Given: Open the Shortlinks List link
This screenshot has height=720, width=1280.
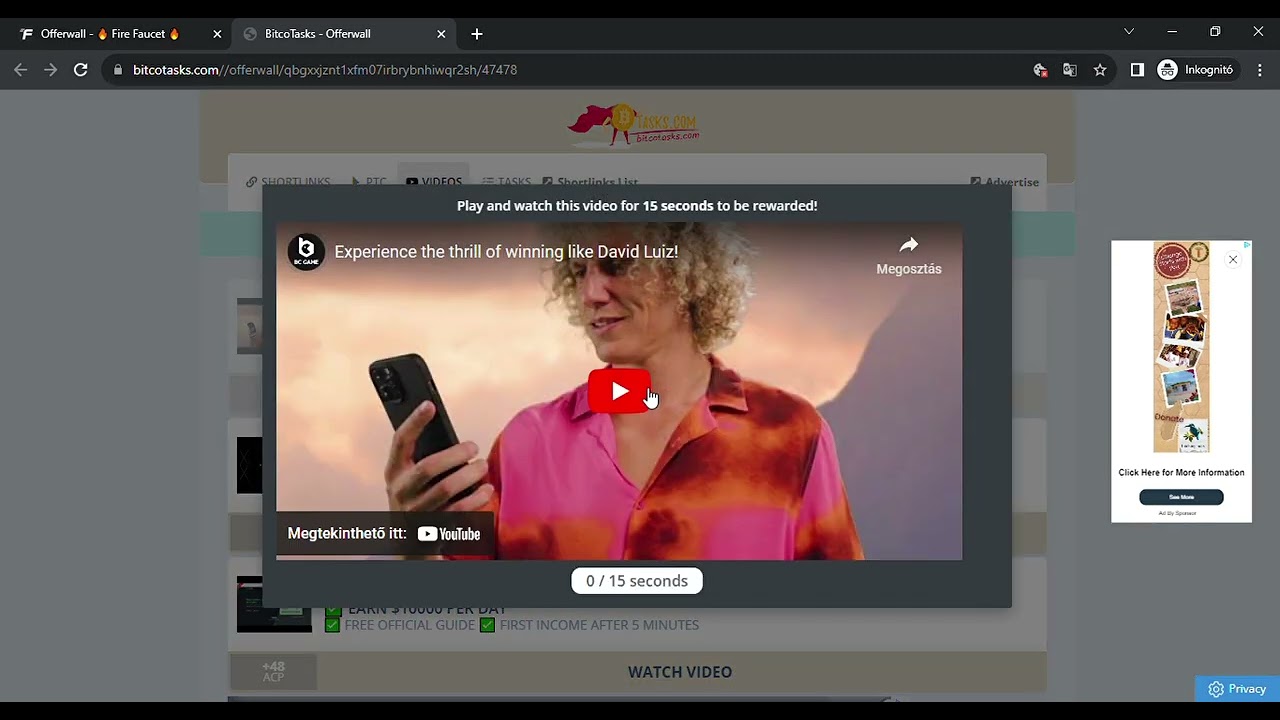Looking at the screenshot, I should [x=590, y=182].
